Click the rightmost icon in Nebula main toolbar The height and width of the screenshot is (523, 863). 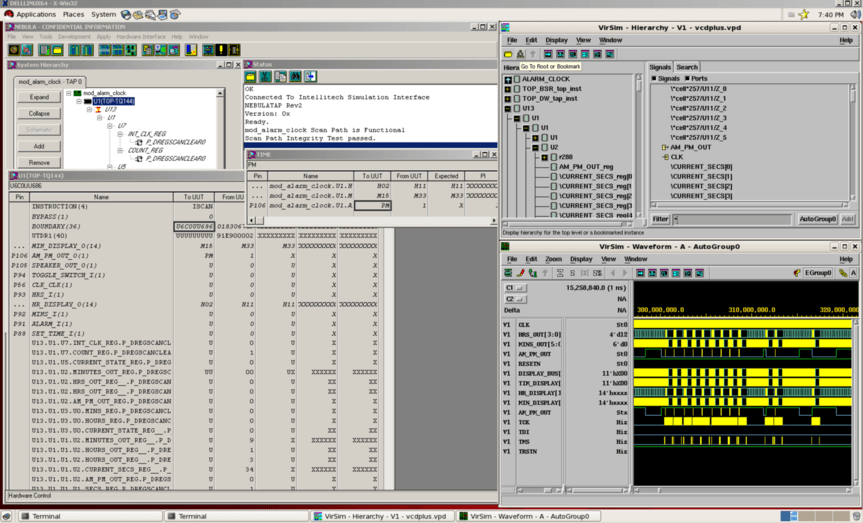(x=234, y=50)
